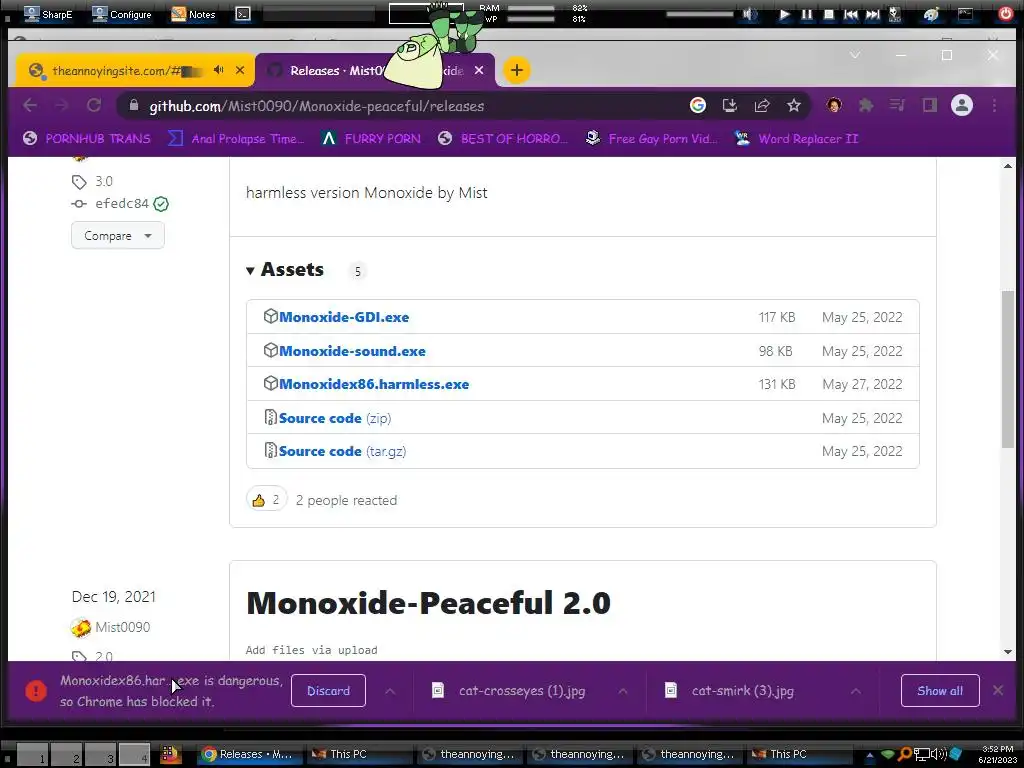Open cat-smirk (3).jpg download
This screenshot has width=1024, height=768.
pos(743,690)
